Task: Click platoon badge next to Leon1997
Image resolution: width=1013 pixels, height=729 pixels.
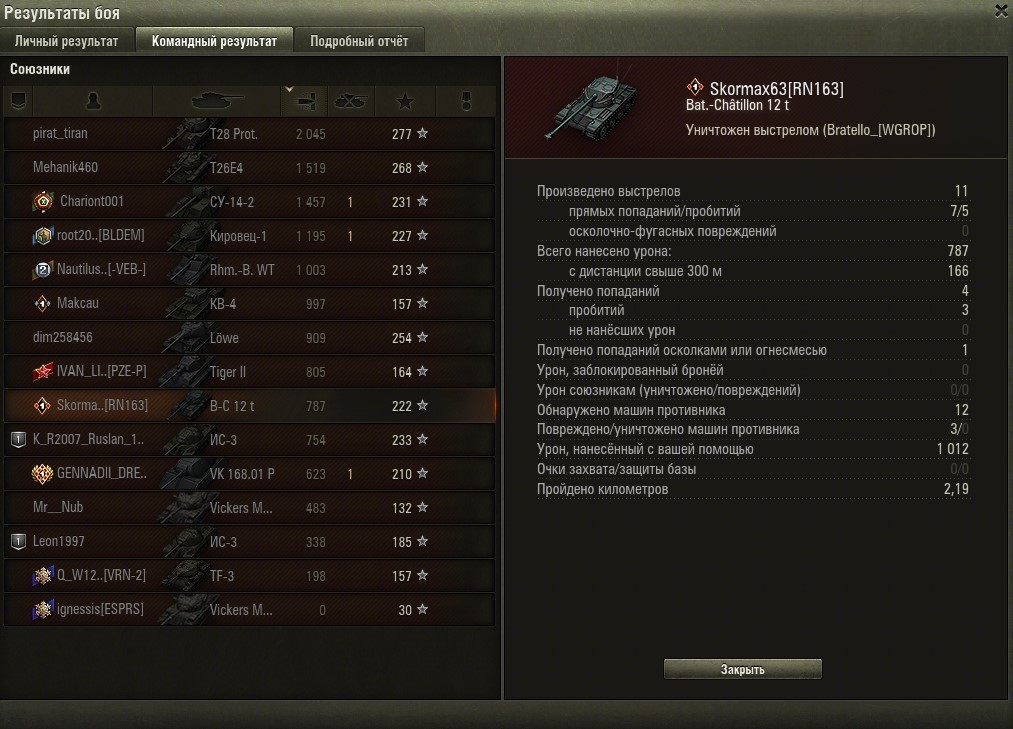Action: click(x=19, y=542)
